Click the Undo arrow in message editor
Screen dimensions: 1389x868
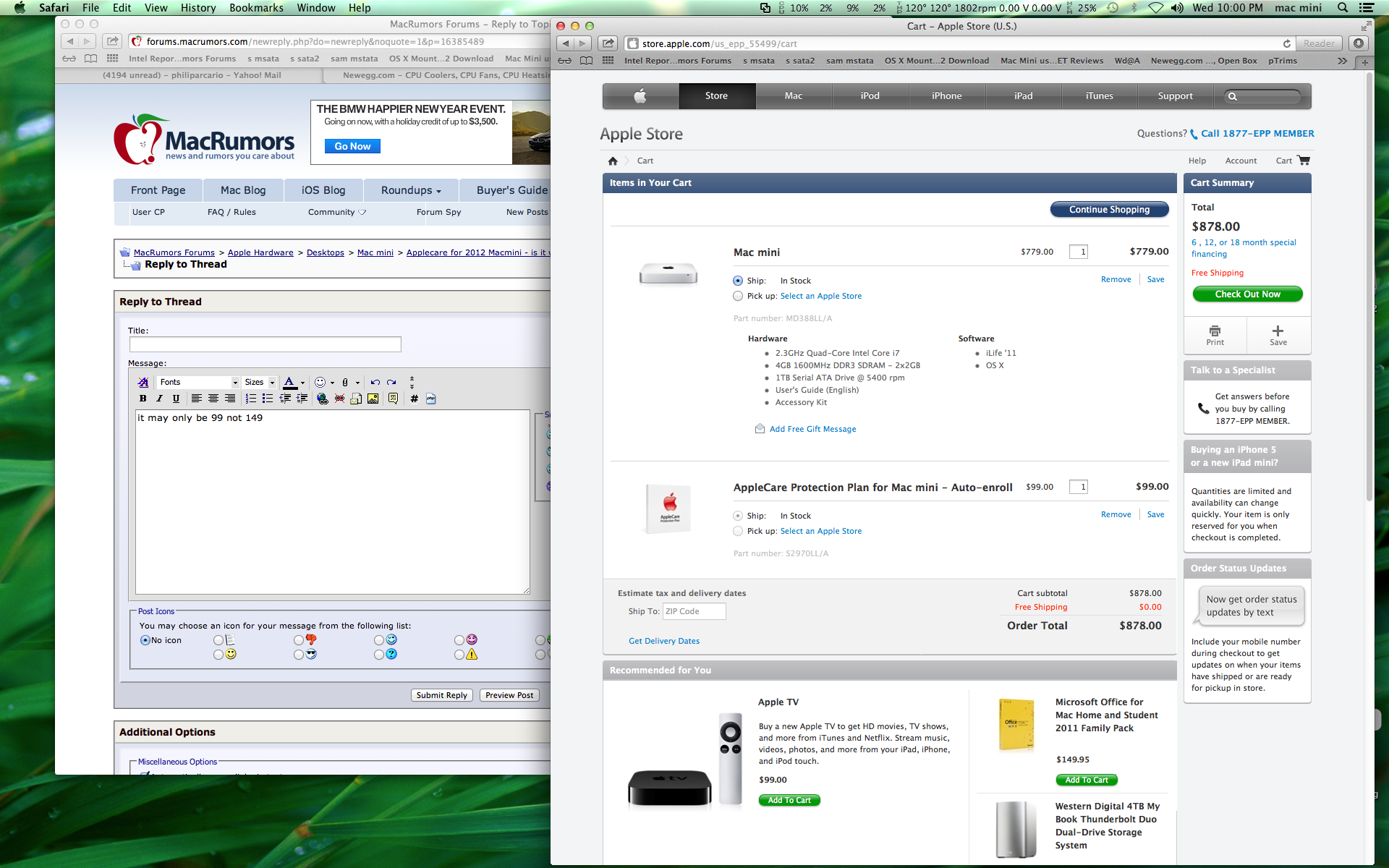(x=375, y=382)
